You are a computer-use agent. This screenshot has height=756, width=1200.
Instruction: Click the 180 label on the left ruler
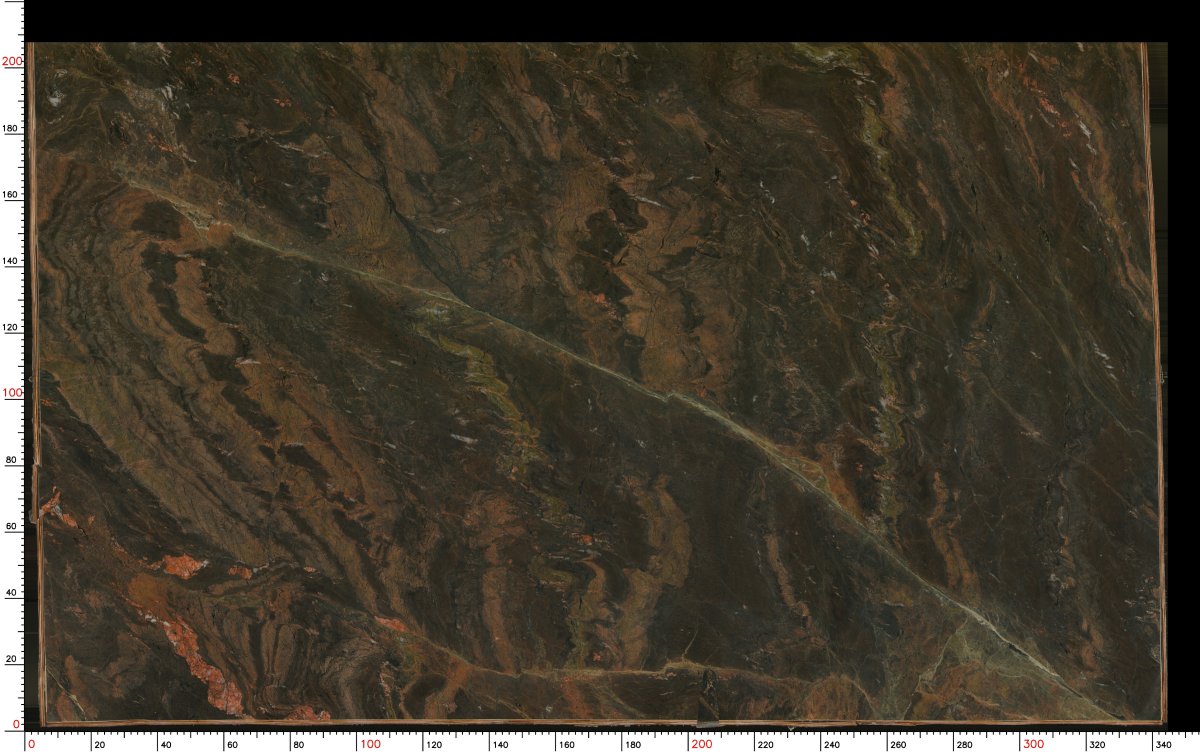click(x=12, y=128)
